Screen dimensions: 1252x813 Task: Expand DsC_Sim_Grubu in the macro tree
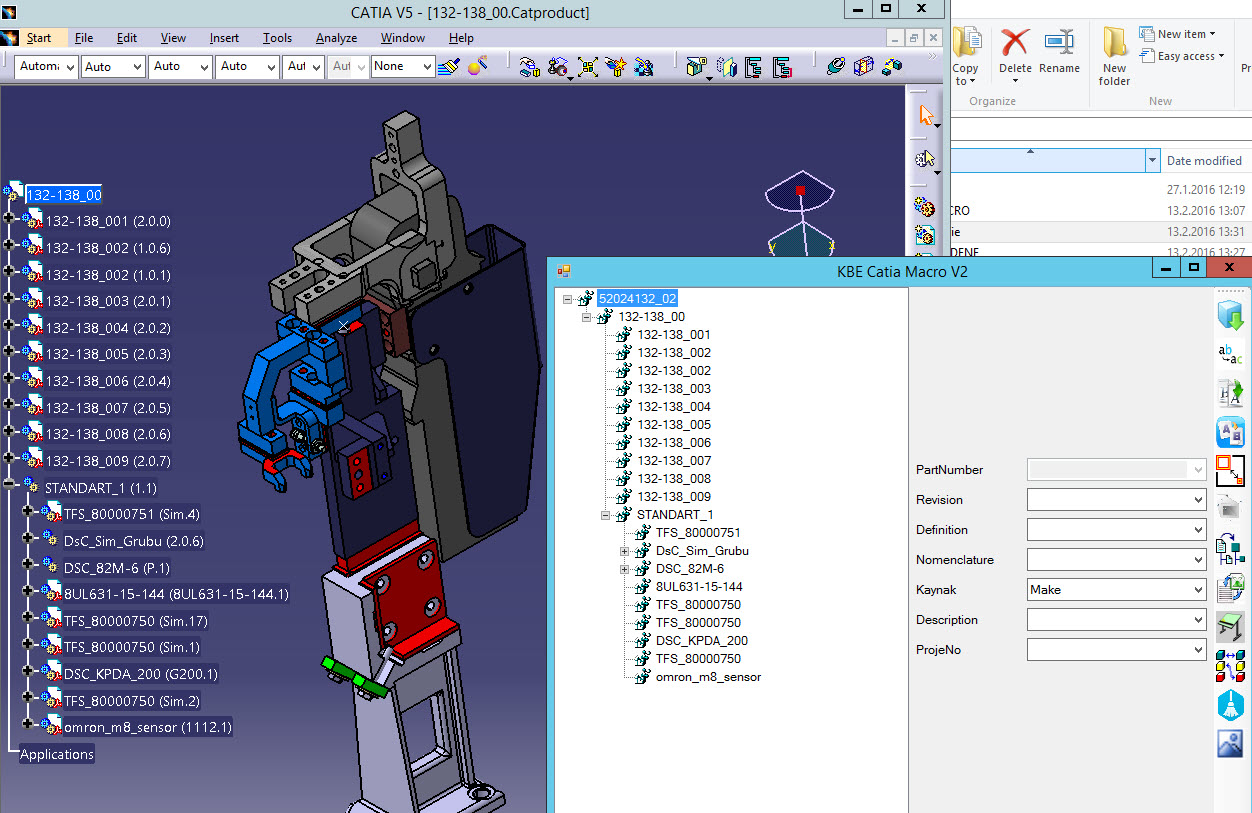pyautogui.click(x=625, y=551)
